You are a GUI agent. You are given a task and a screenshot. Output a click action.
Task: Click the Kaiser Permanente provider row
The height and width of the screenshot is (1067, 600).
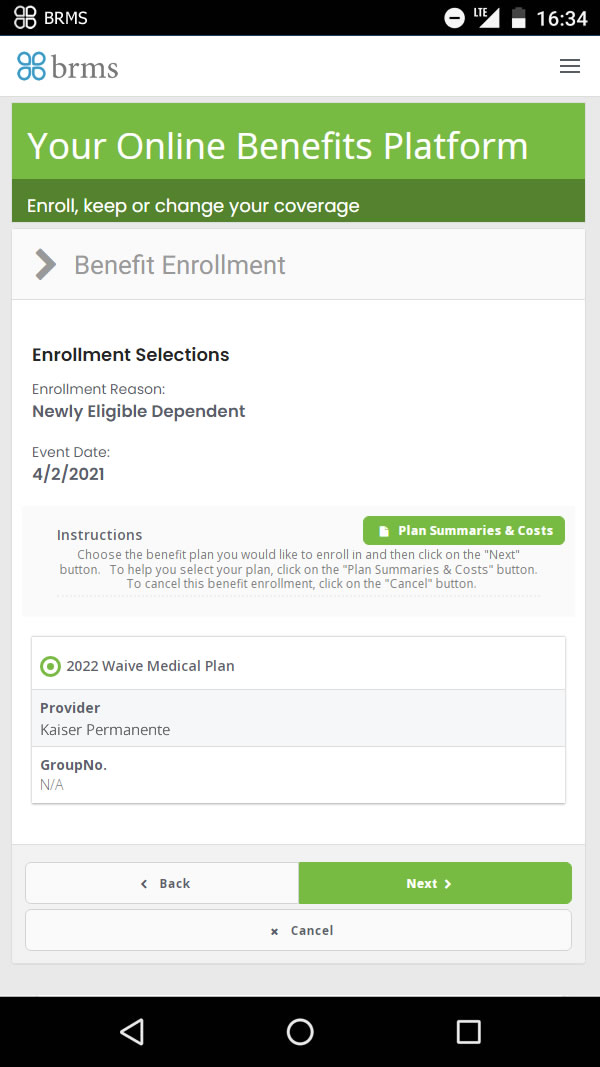299,719
